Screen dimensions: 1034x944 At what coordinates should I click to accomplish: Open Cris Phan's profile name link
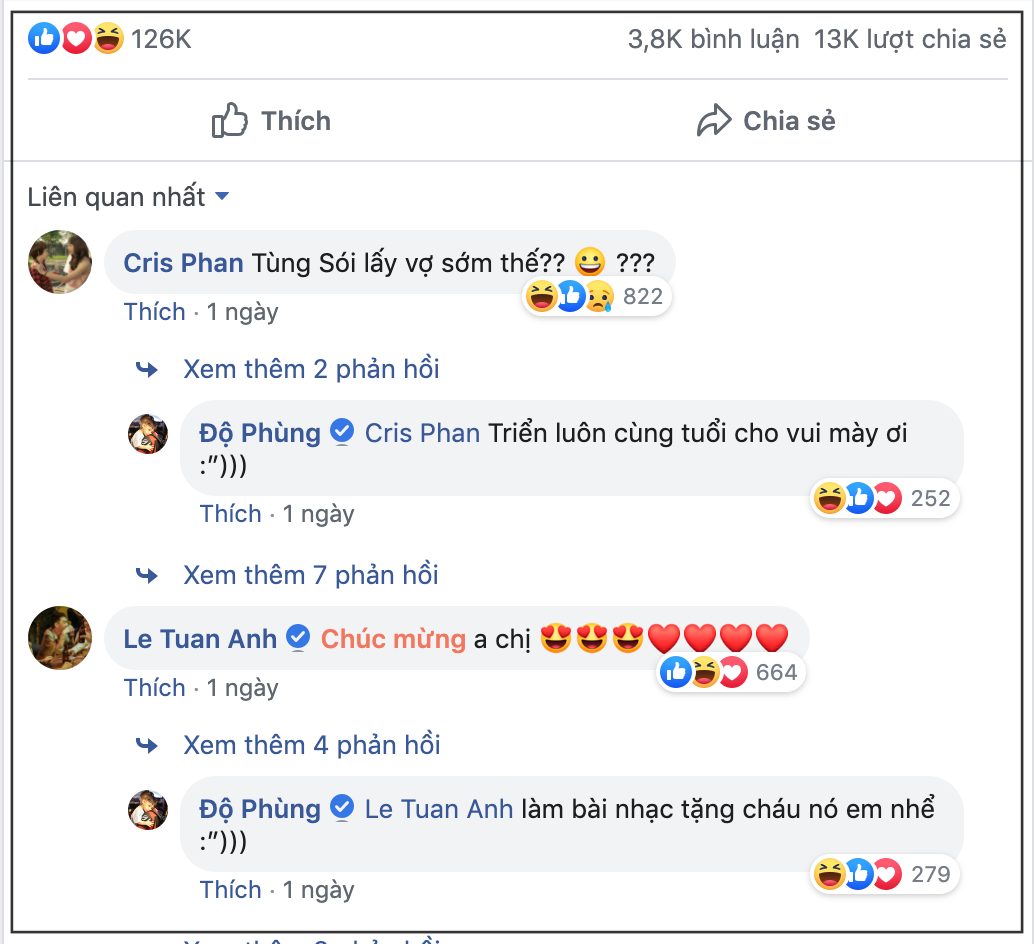[183, 263]
